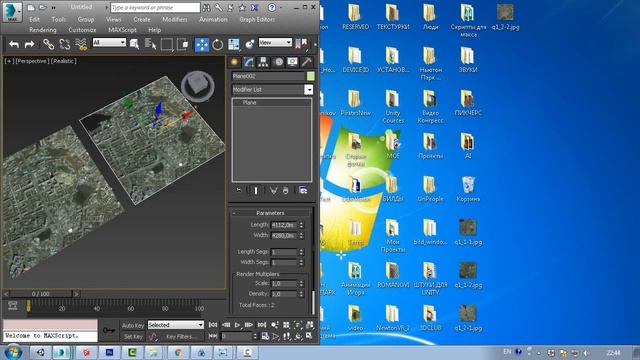Open the Motion command panel tab
The image size is (640, 360).
(x=278, y=62)
